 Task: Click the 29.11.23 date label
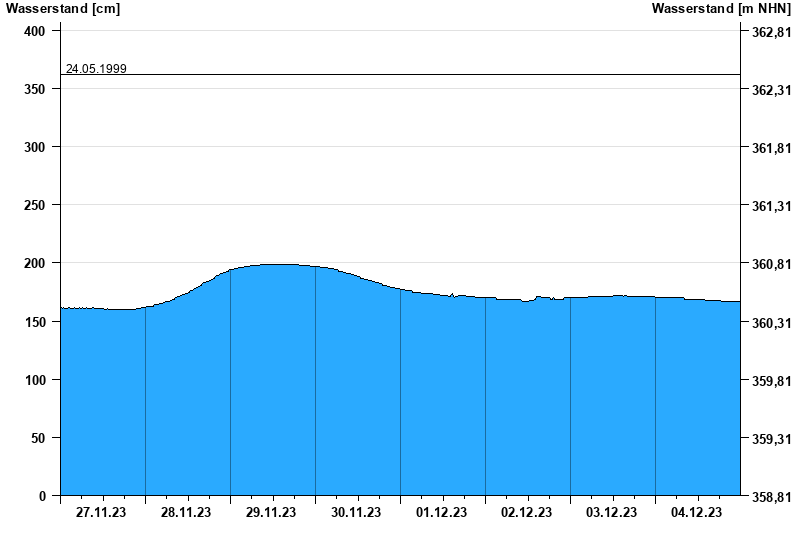click(x=272, y=513)
